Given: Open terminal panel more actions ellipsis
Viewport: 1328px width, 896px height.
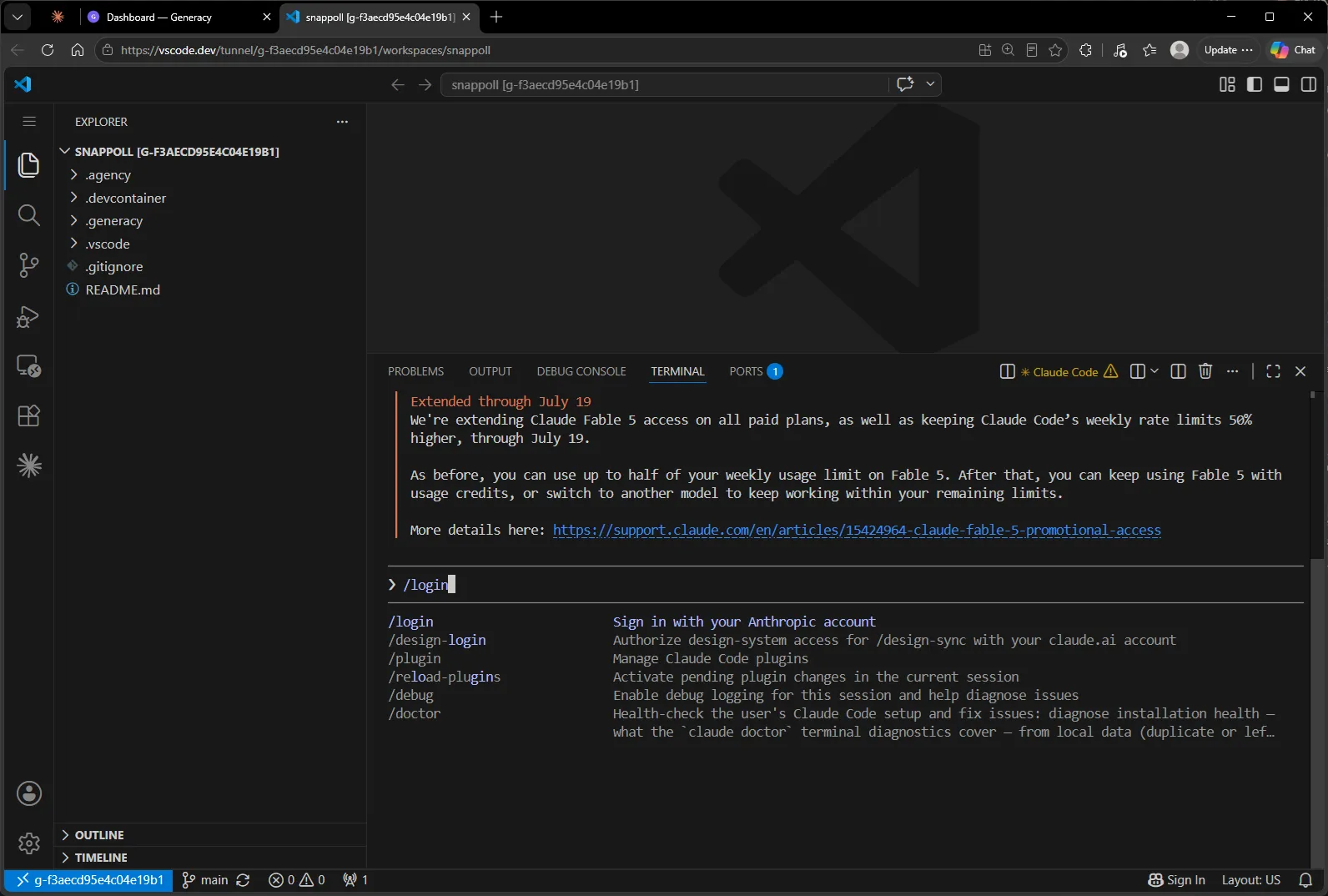Looking at the screenshot, I should click(x=1233, y=371).
